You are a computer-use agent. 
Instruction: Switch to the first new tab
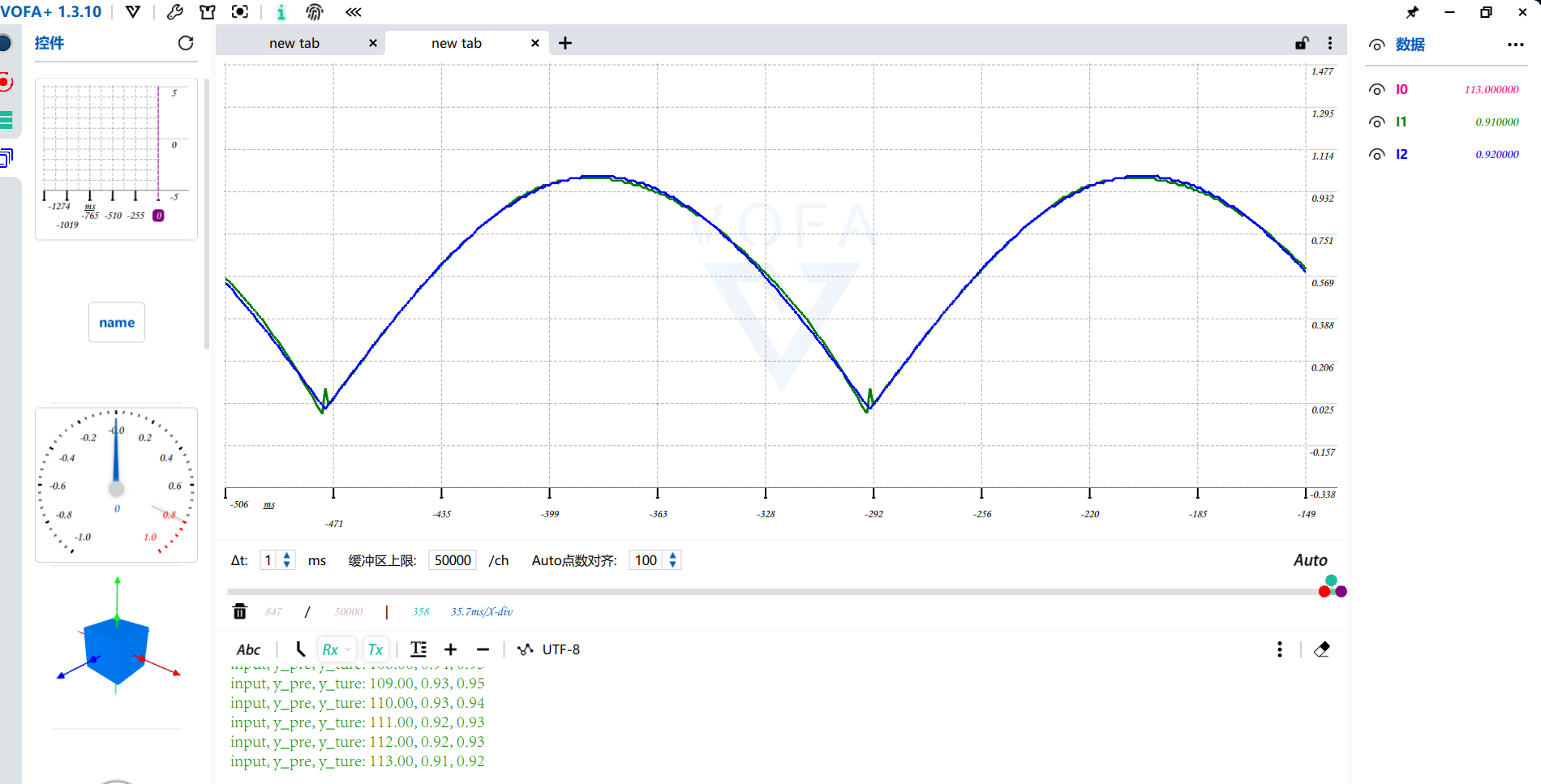pyautogui.click(x=294, y=43)
